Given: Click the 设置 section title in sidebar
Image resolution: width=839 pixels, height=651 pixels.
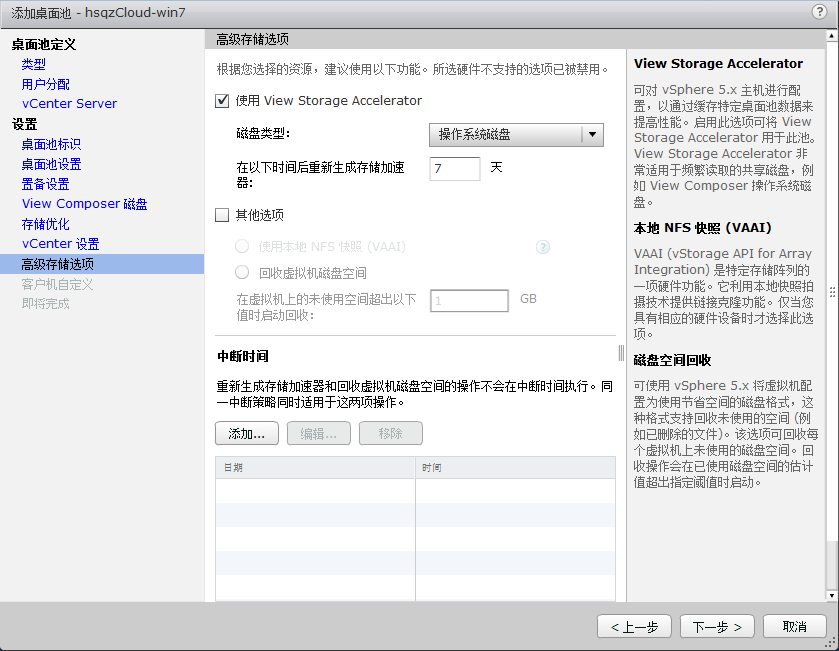Looking at the screenshot, I should [25, 124].
